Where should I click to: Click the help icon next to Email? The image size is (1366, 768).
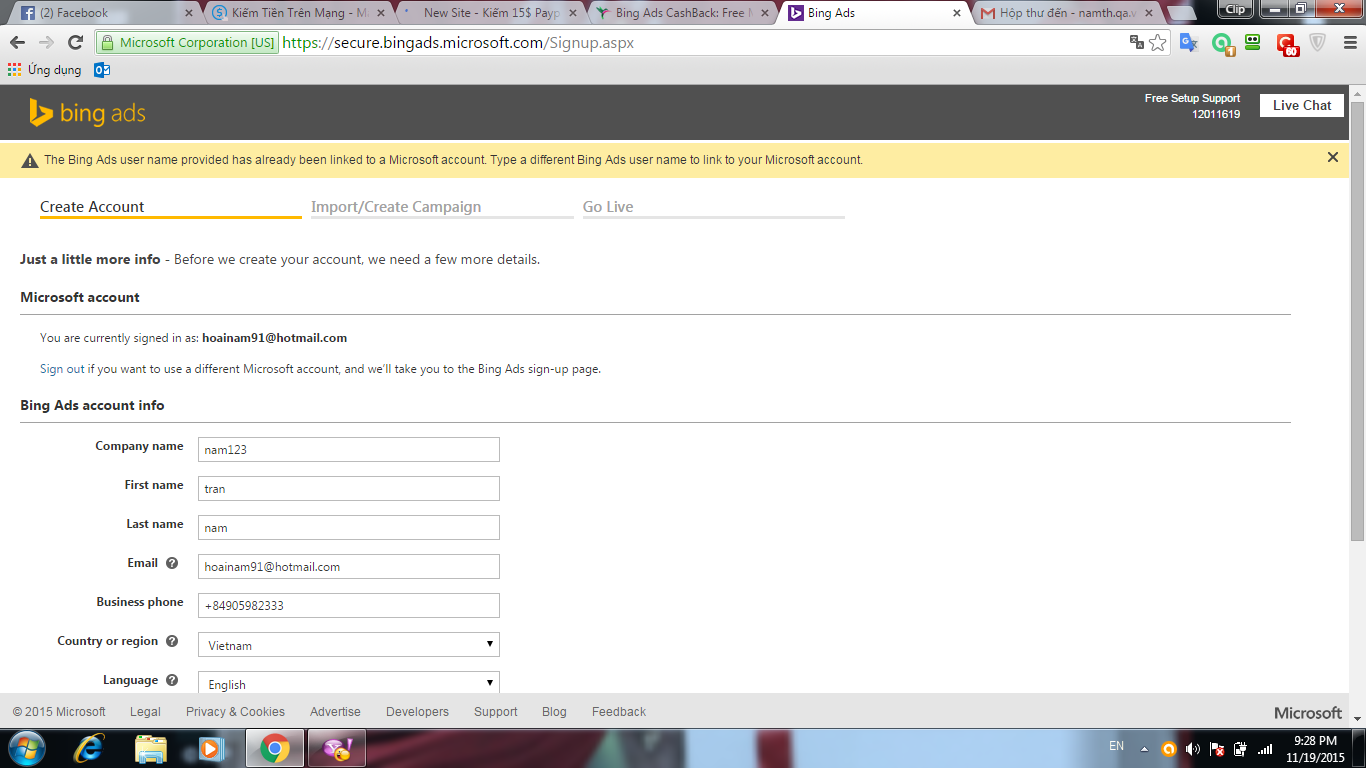172,563
